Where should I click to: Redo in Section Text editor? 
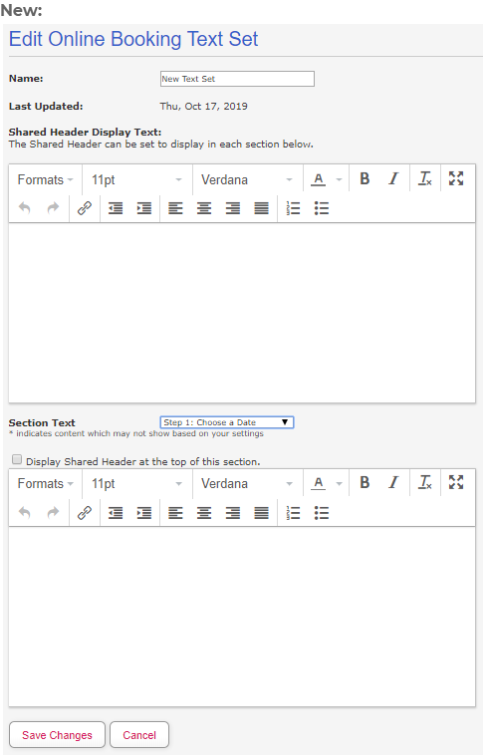point(53,512)
